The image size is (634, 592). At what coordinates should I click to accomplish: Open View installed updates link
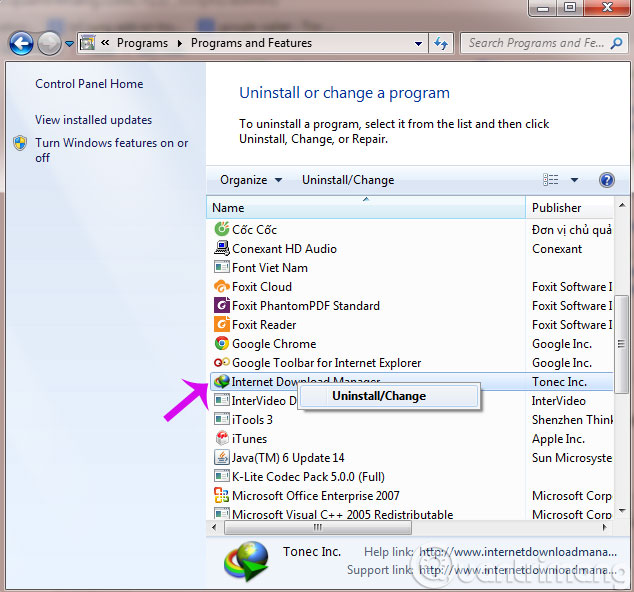[93, 120]
